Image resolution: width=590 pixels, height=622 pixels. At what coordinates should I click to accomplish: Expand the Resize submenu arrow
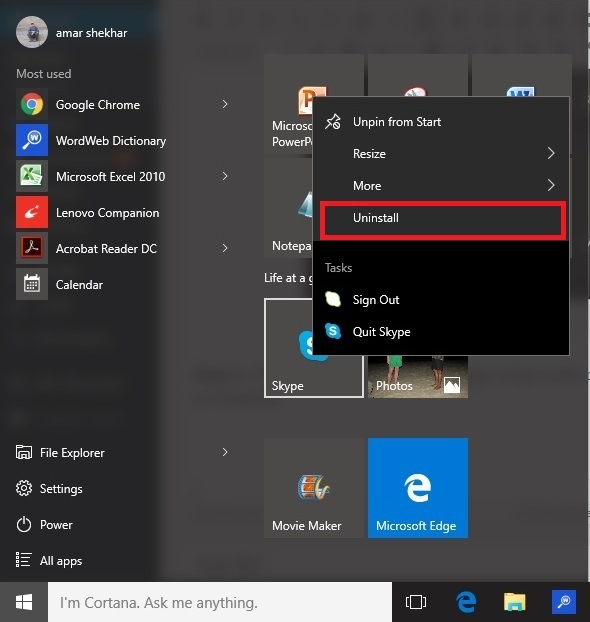coord(551,153)
